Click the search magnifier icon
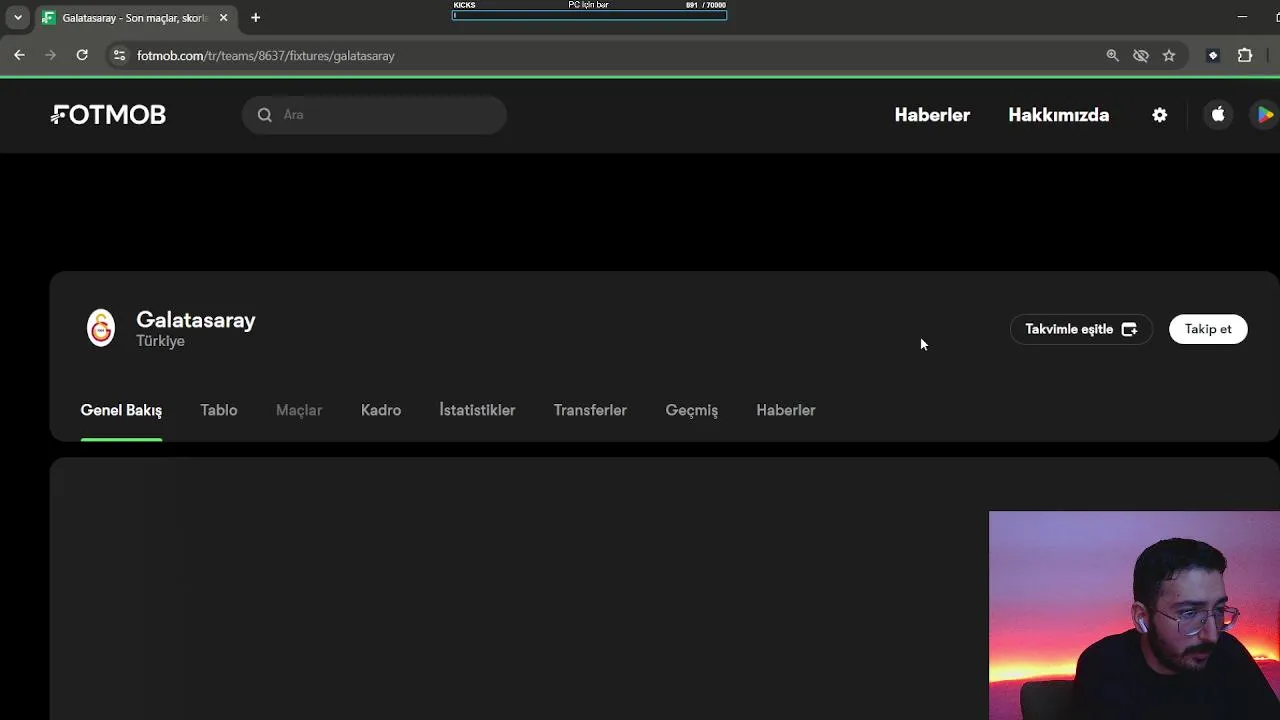This screenshot has height=720, width=1280. coord(265,115)
